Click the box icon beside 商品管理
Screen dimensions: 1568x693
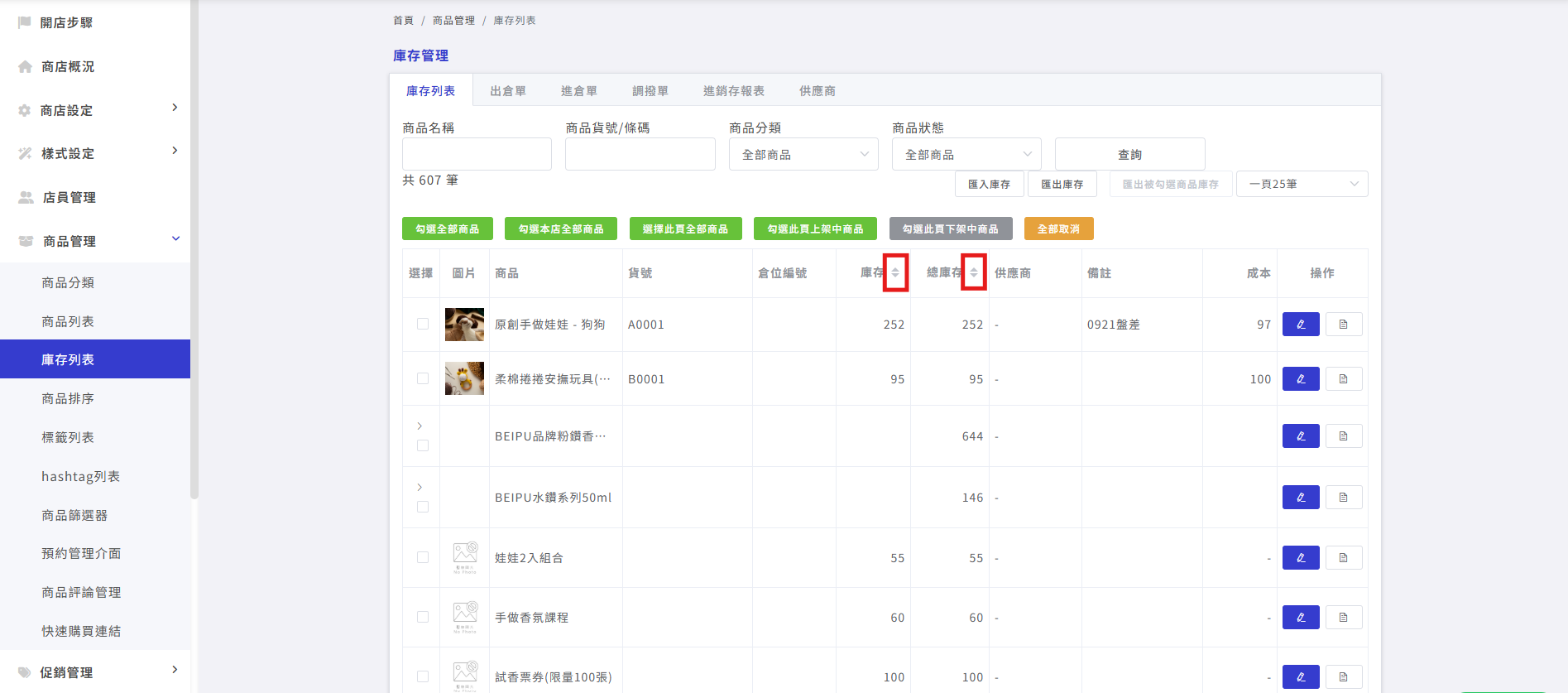click(x=26, y=241)
